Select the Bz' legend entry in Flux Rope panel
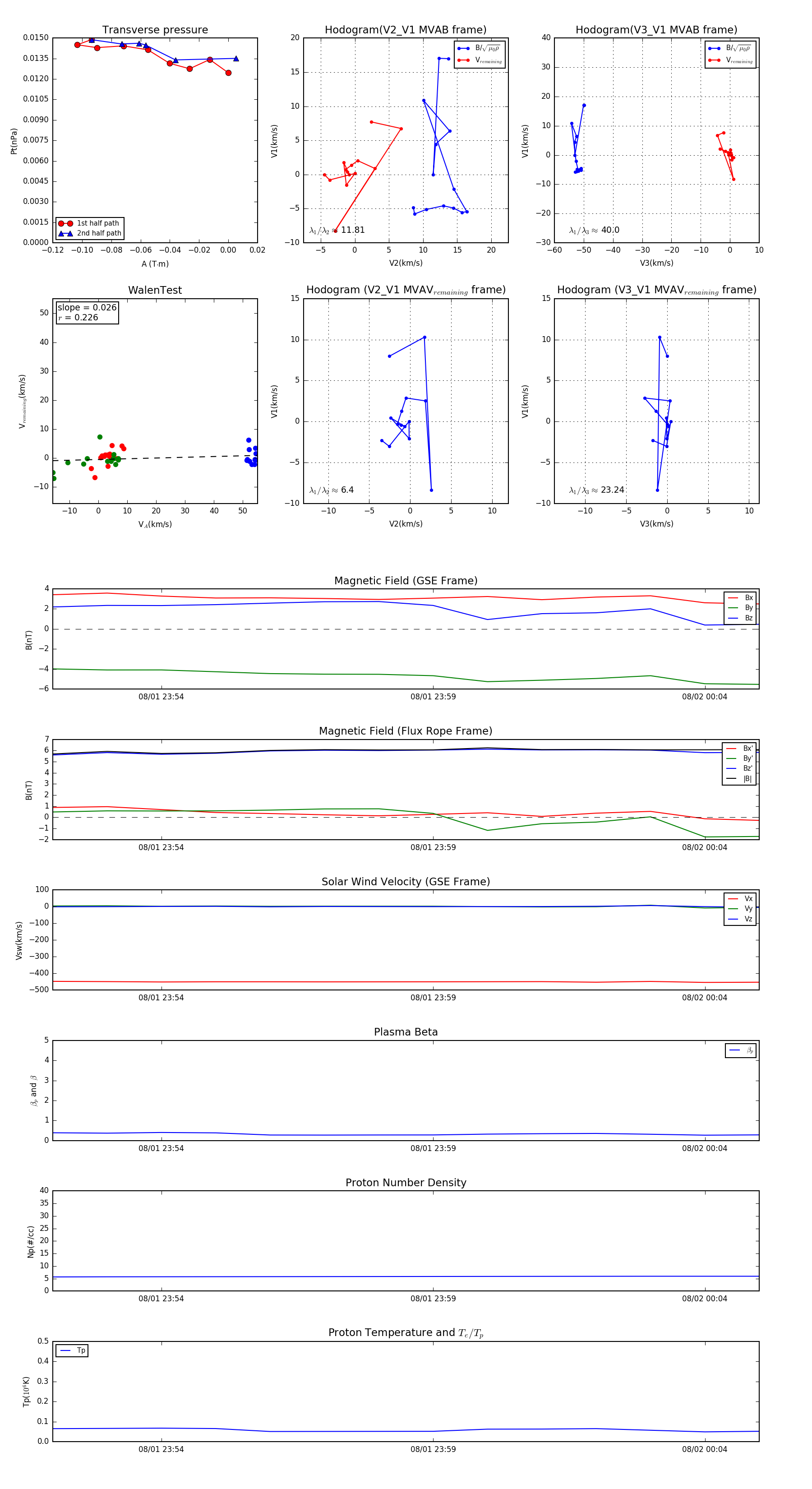Image resolution: width=812 pixels, height=1489 pixels. coord(739,769)
